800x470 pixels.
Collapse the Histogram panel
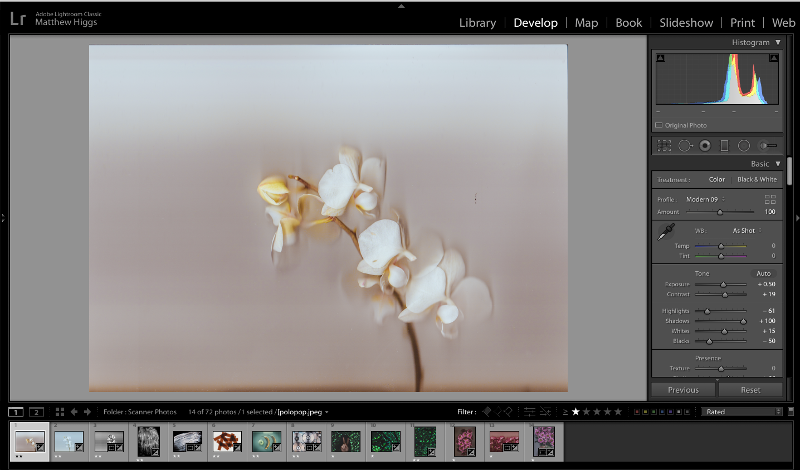click(x=777, y=42)
